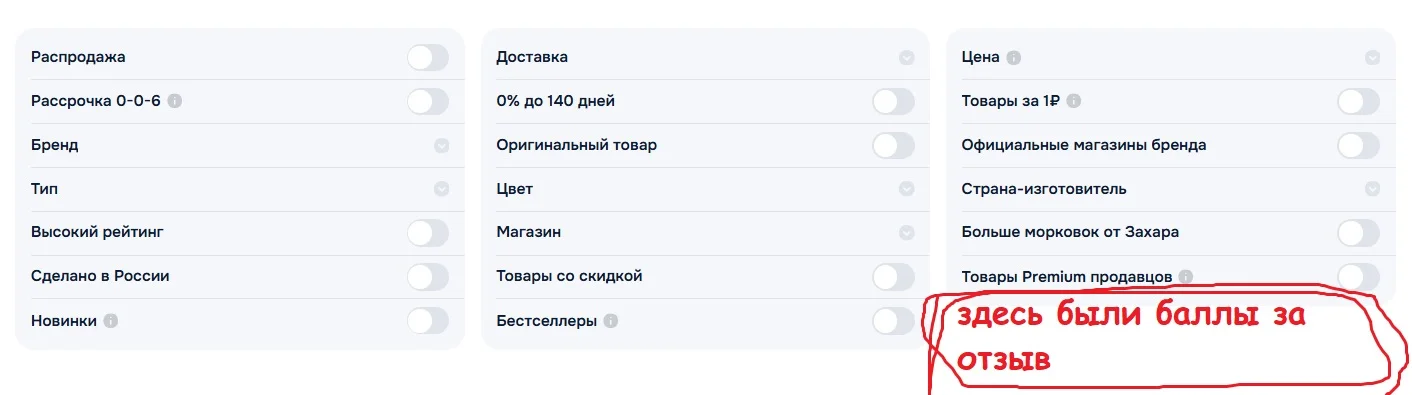1412x395 pixels.
Task: Open the Доставка dropdown arrow
Action: pyautogui.click(x=906, y=57)
